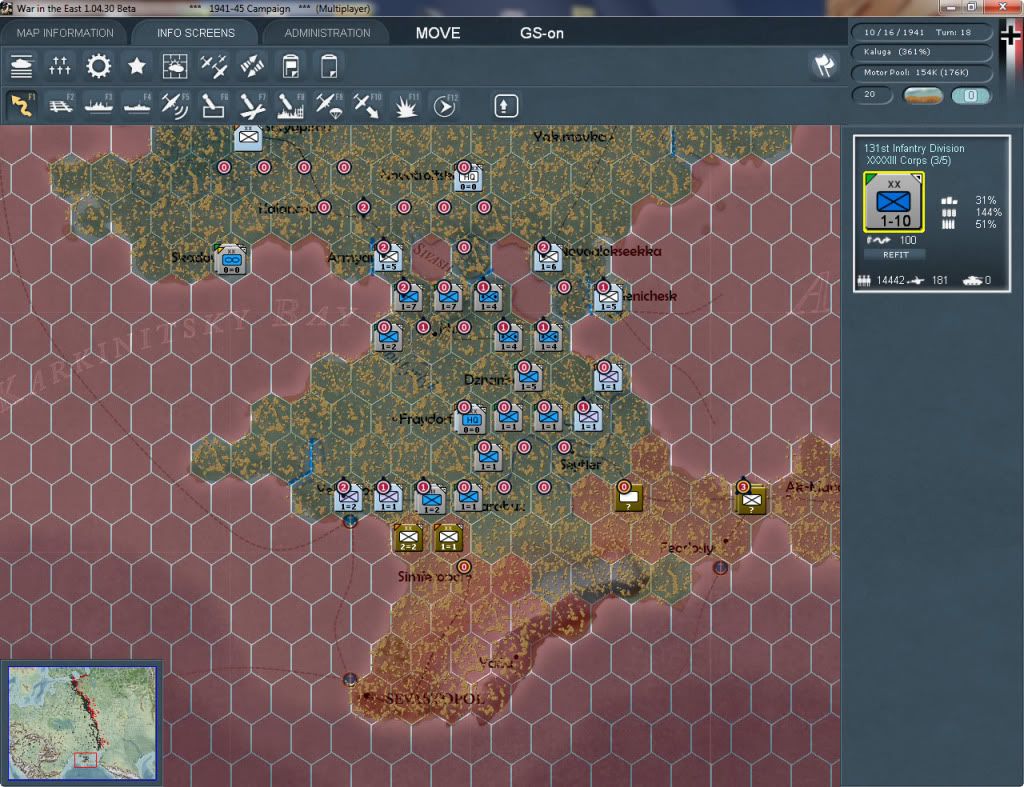This screenshot has width=1024, height=787.
Task: Open the losses screen with crosses icon
Action: [x=59, y=66]
